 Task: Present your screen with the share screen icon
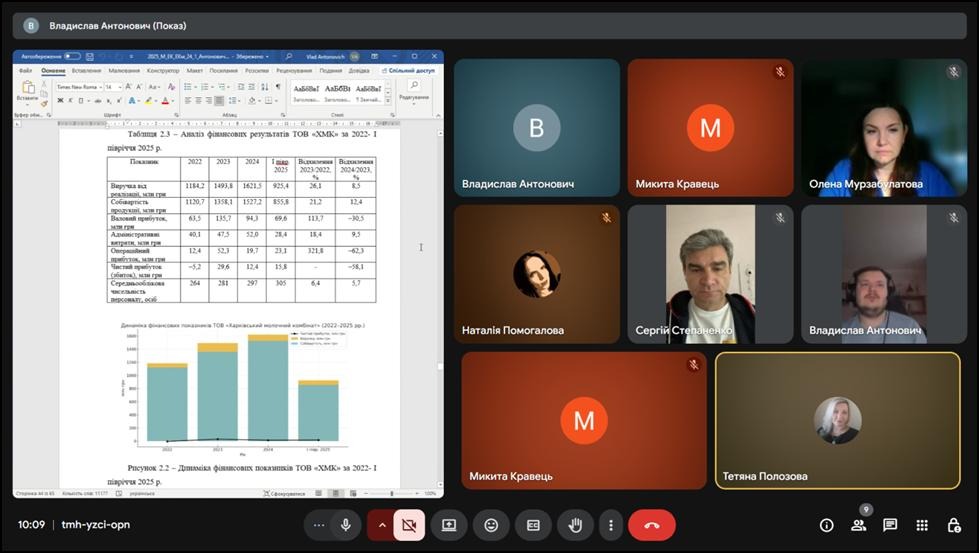tap(449, 525)
